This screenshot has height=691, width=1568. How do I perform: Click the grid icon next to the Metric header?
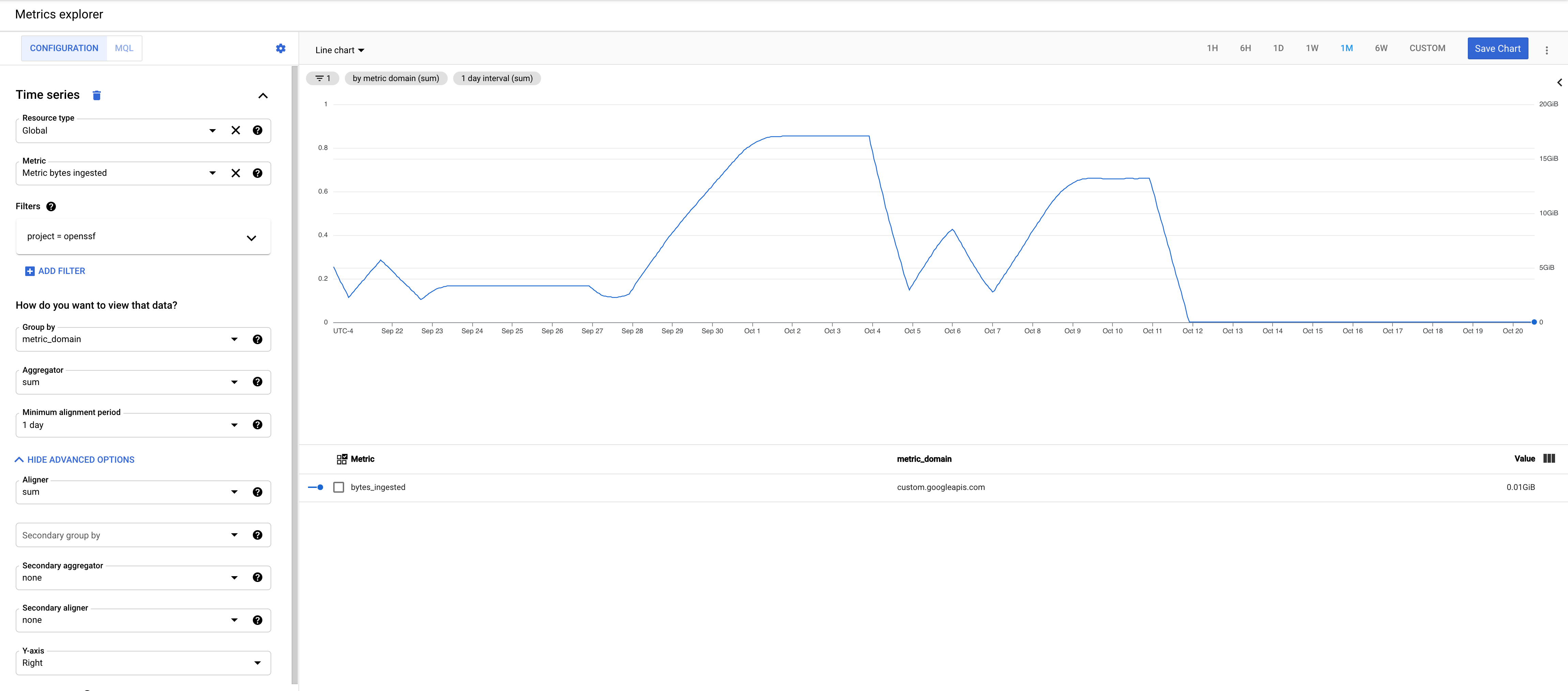coord(341,458)
